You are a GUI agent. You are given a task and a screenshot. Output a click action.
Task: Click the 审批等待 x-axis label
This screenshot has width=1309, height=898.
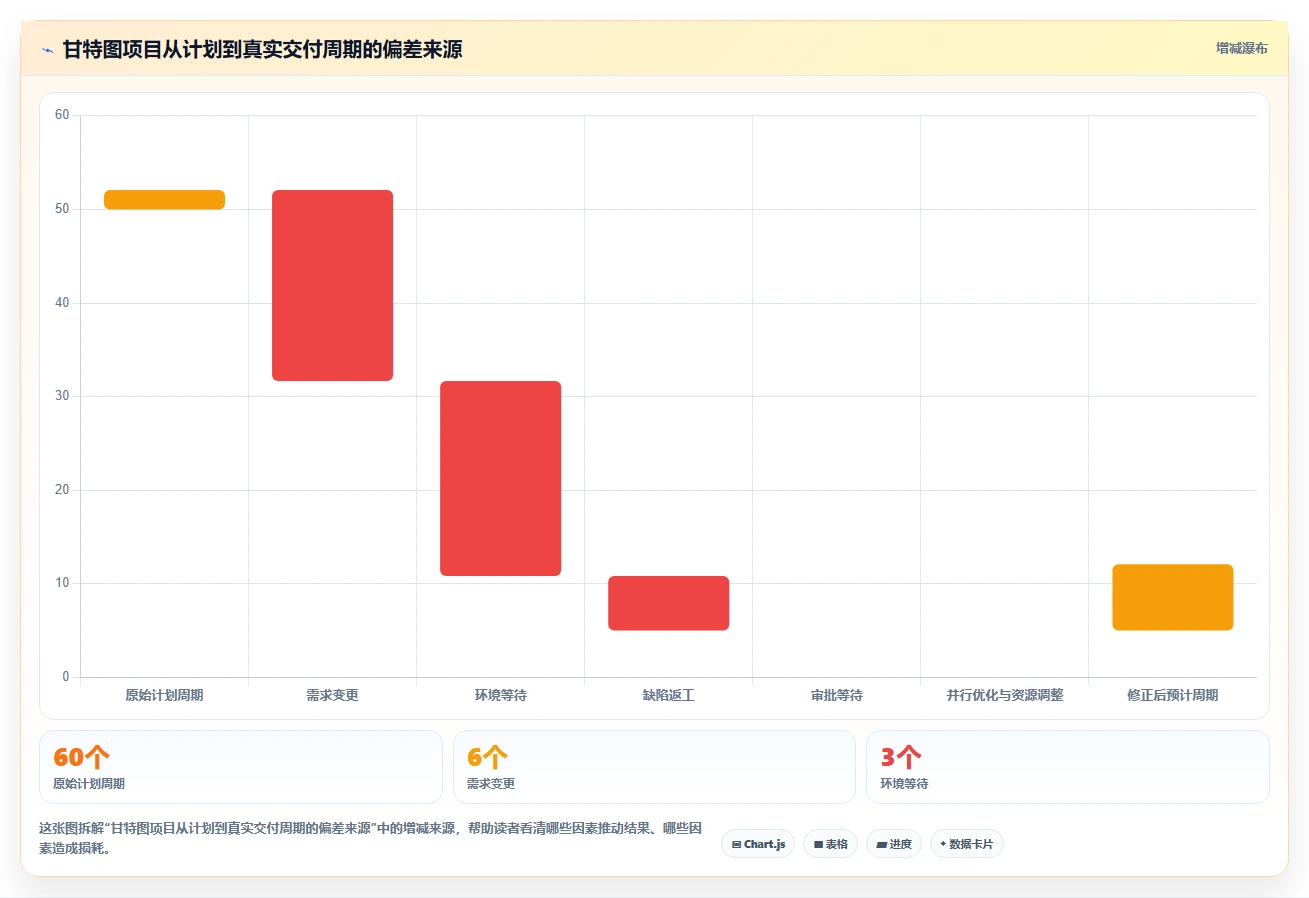(x=836, y=695)
